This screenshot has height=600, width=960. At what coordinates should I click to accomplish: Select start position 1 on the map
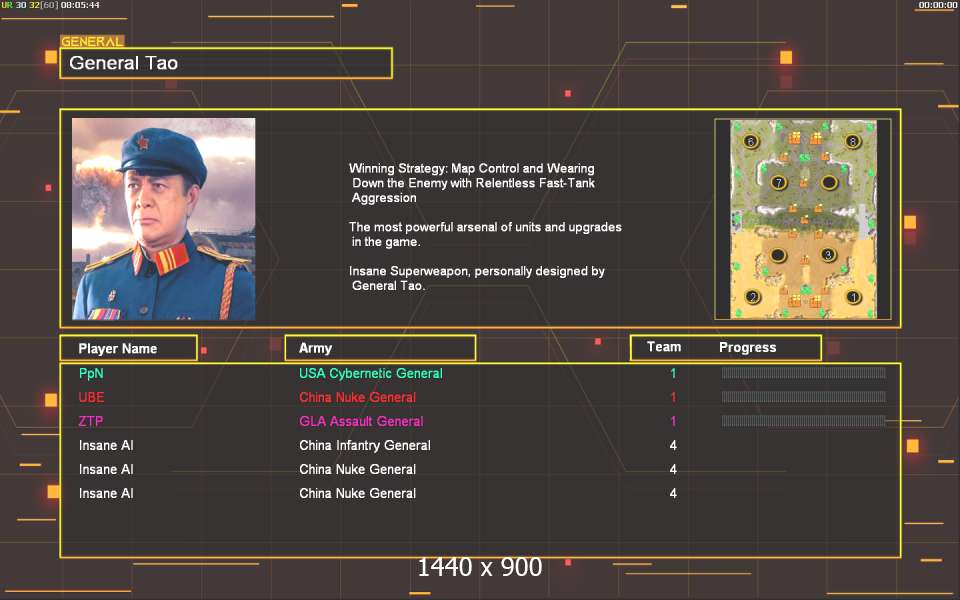pos(853,297)
